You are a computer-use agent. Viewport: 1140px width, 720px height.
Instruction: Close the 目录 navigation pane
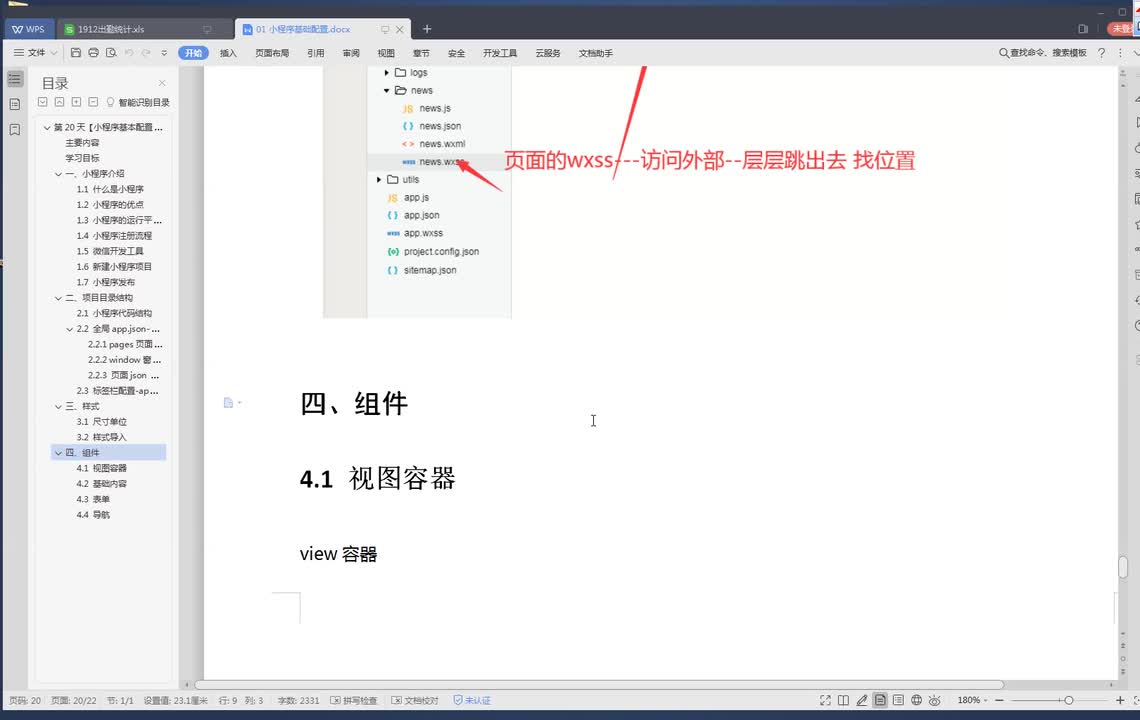(x=162, y=83)
